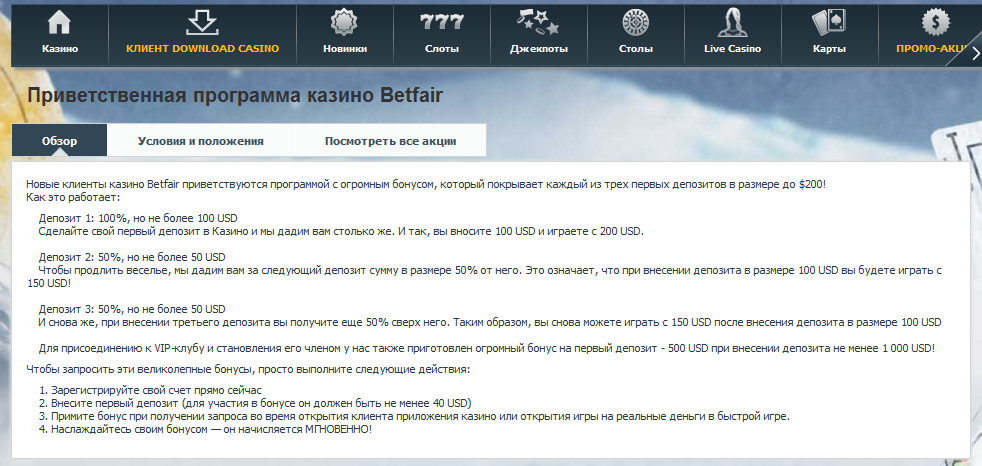Open Посмотреть все акции tab
The image size is (982, 466).
(390, 140)
